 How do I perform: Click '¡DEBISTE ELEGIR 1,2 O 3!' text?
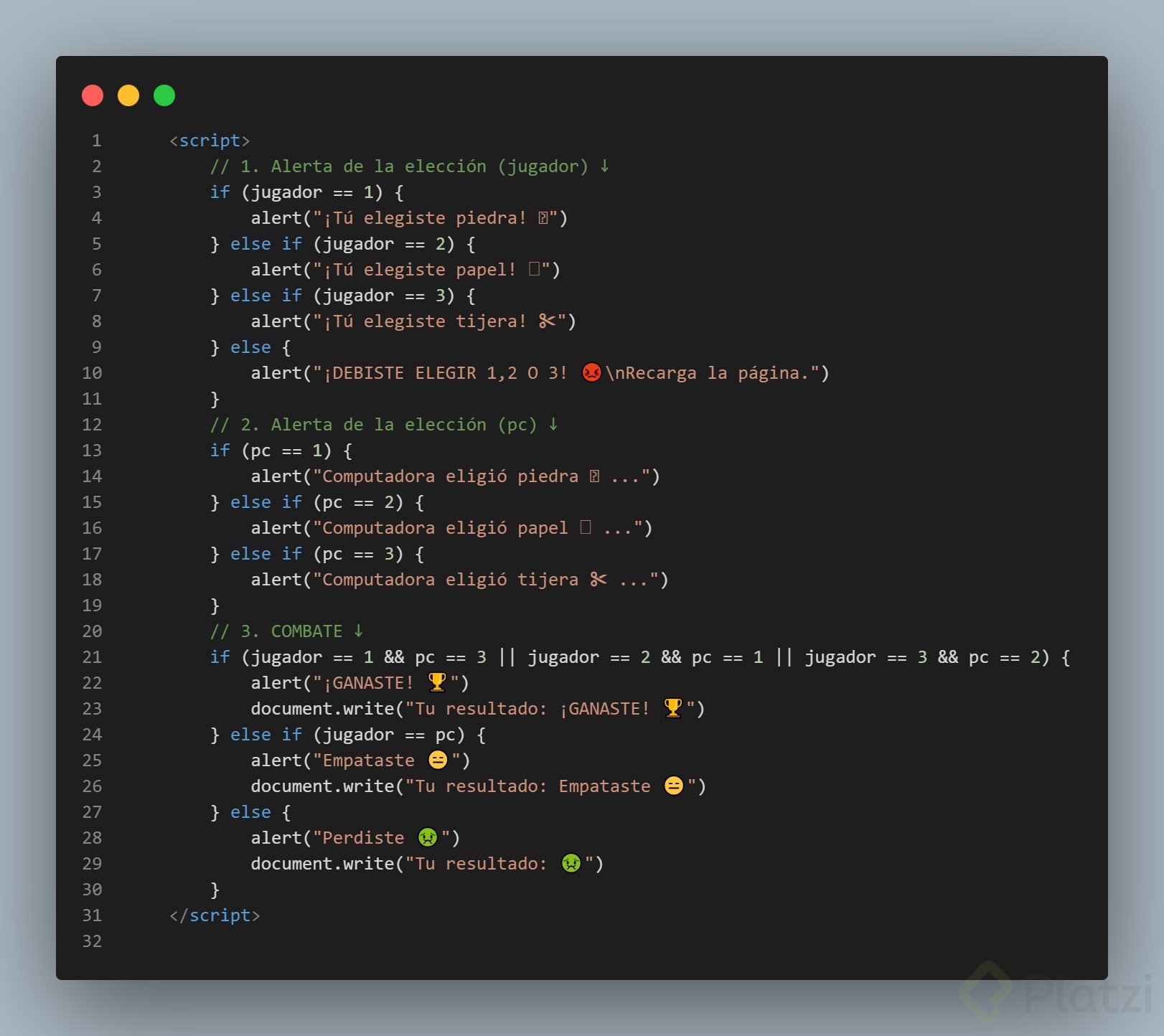(x=446, y=373)
